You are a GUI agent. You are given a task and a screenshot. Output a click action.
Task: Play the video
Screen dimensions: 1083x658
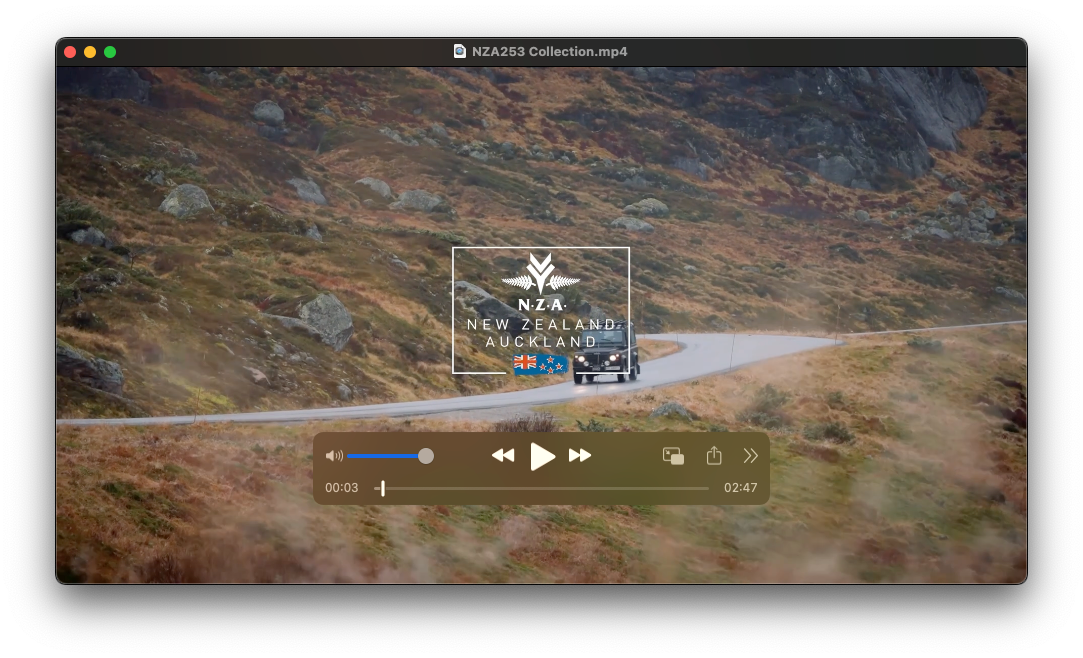click(542, 456)
